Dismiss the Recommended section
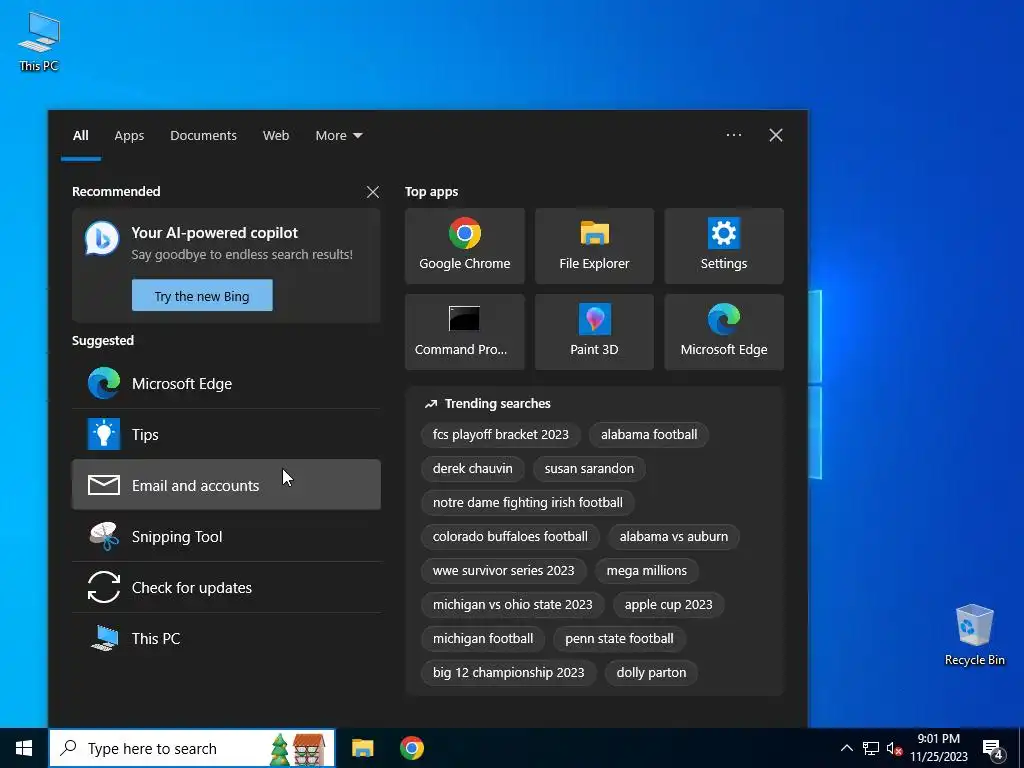The width and height of the screenshot is (1024, 768). (x=372, y=192)
